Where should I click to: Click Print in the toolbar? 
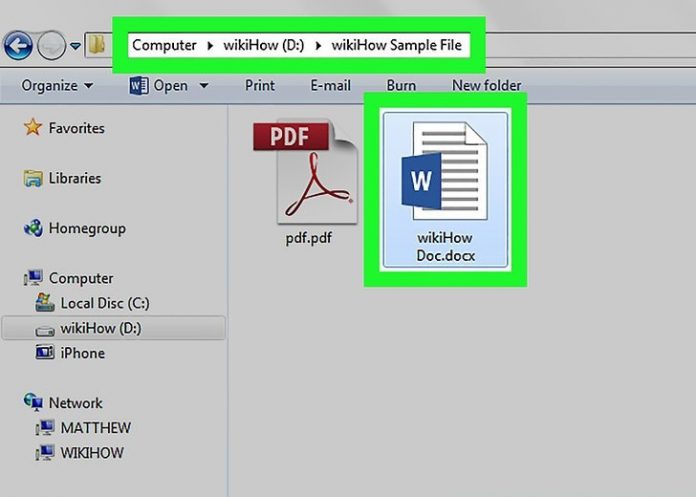pyautogui.click(x=260, y=86)
